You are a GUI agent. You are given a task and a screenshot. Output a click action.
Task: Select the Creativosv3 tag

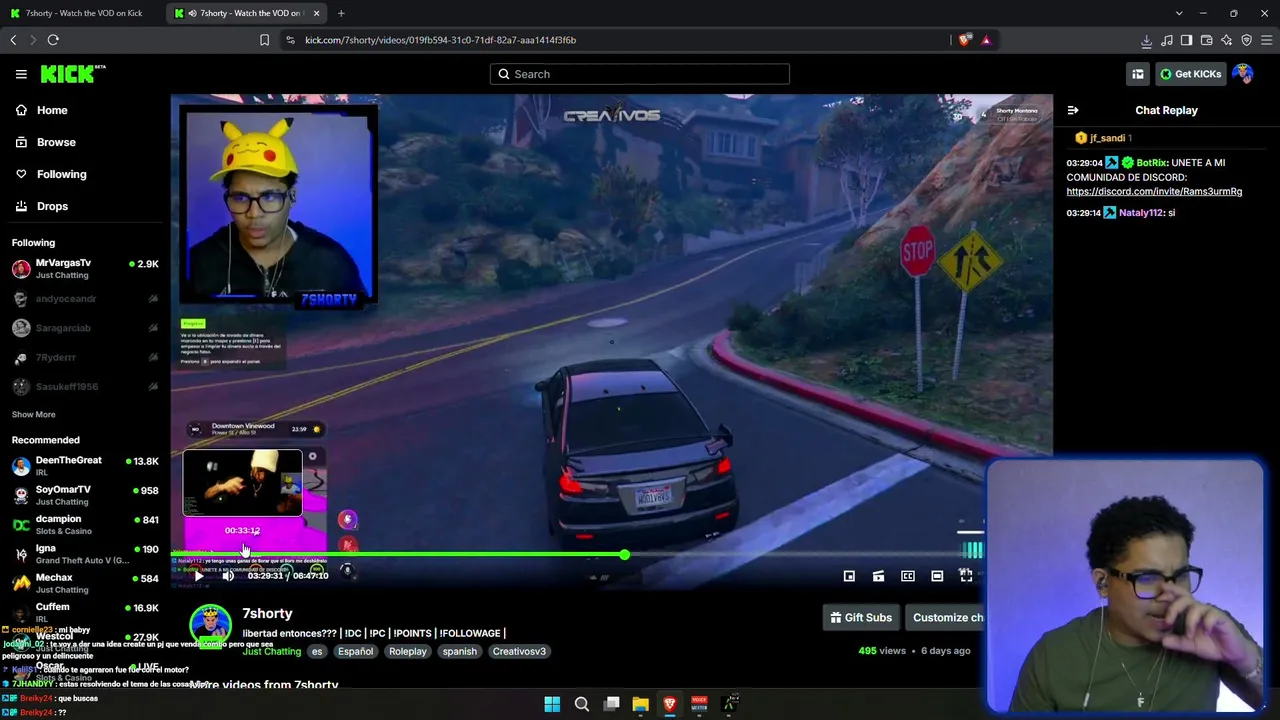click(x=519, y=651)
